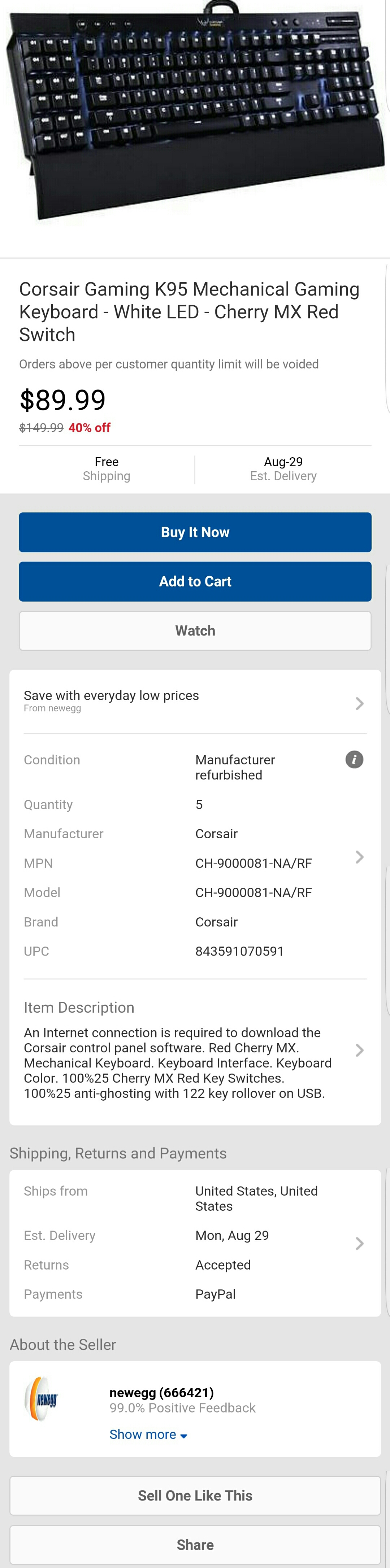Add item to watchlist with Watch
390x1568 pixels.
point(195,630)
